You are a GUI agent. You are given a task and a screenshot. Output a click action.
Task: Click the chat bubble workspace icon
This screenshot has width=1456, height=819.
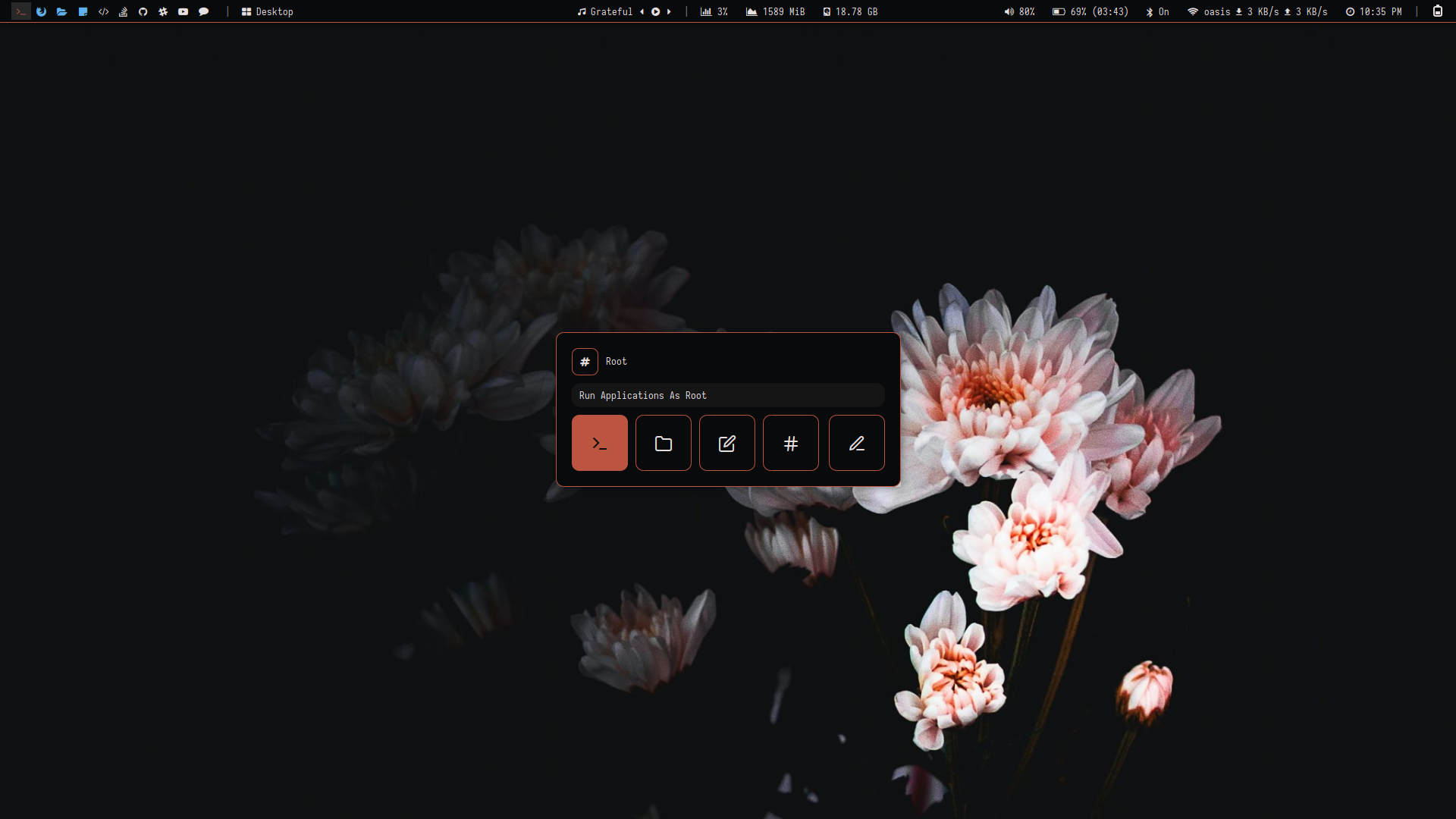point(203,11)
